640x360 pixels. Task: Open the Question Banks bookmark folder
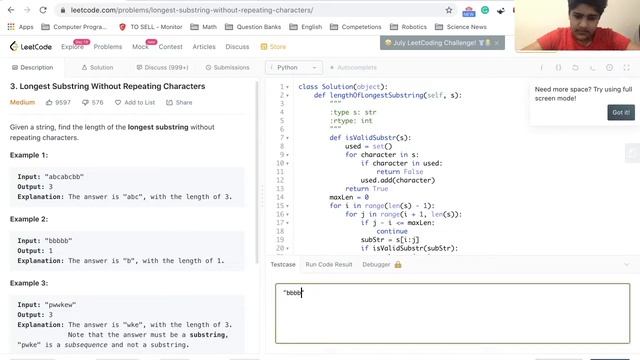click(x=253, y=27)
